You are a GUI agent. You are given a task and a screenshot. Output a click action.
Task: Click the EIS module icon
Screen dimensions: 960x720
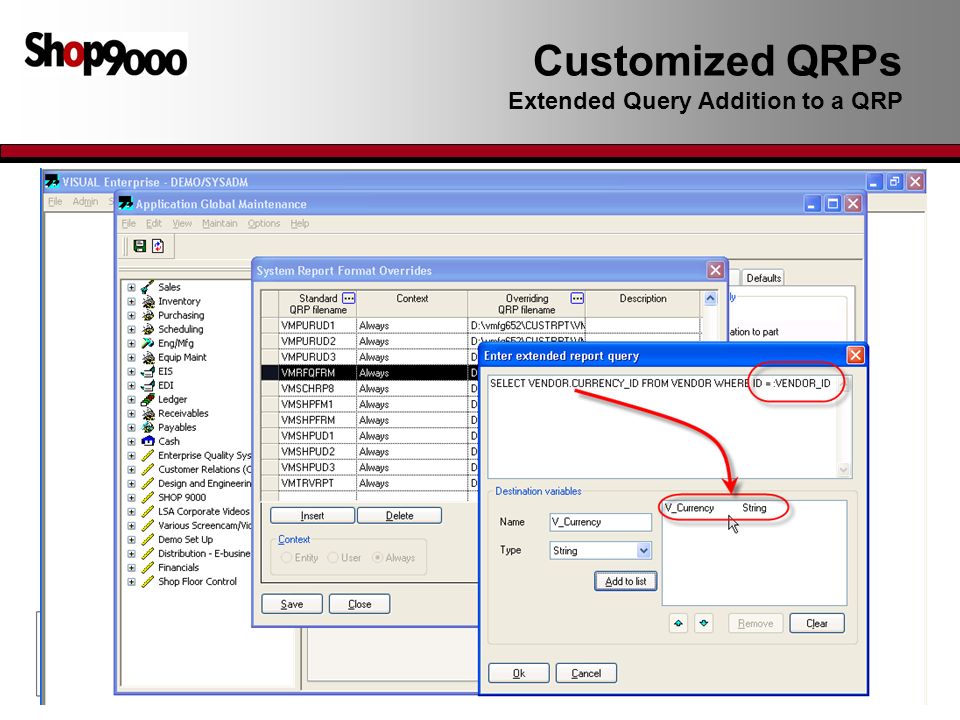148,372
